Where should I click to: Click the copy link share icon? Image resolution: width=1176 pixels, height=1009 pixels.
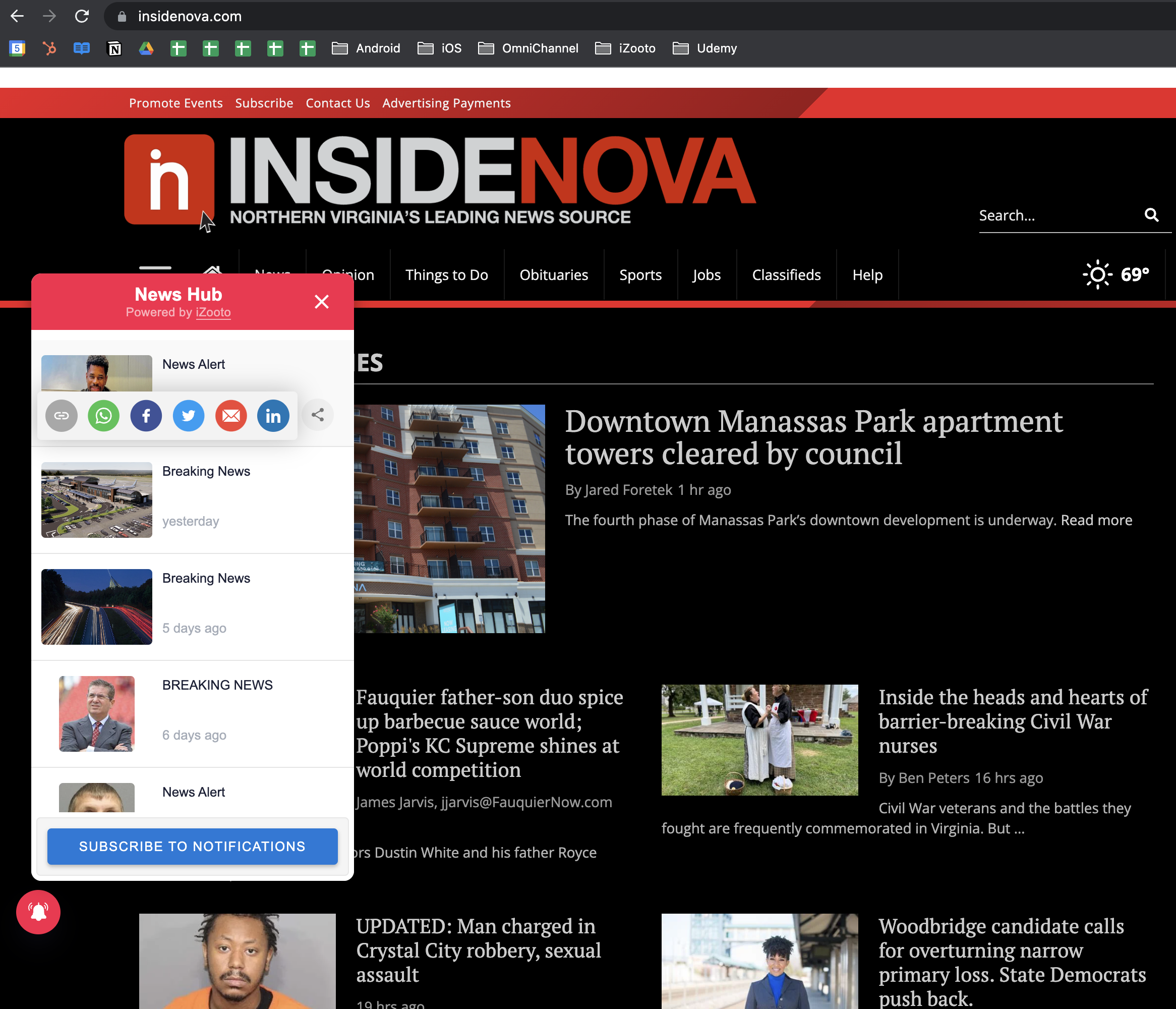pos(62,416)
